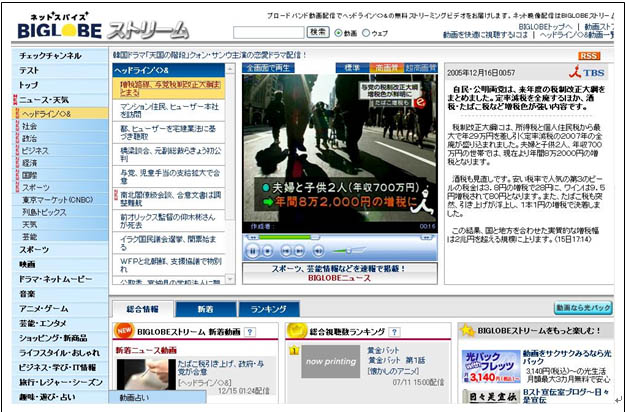
Task: Select the 動画 search radio button
Action: click(338, 33)
